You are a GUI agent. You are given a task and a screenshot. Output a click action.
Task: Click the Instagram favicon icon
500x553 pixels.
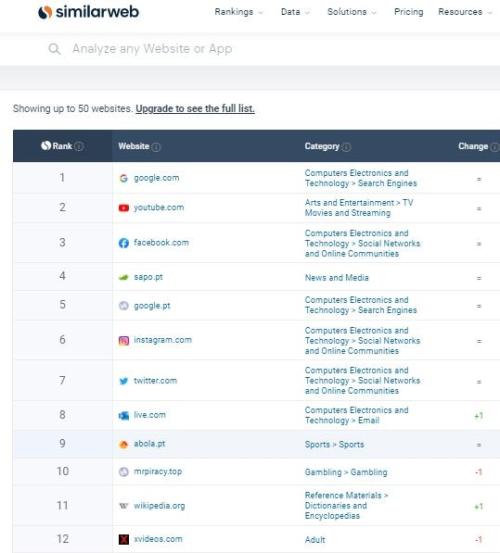coord(123,340)
